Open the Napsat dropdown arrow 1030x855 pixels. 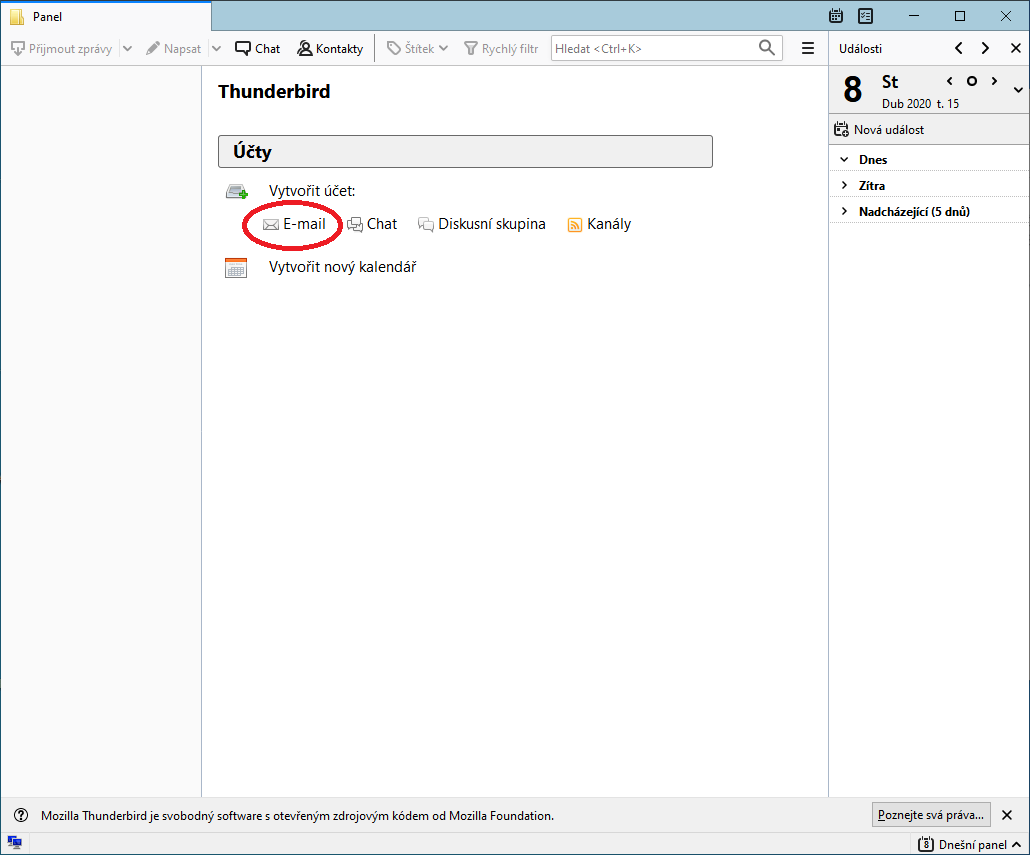pos(216,49)
